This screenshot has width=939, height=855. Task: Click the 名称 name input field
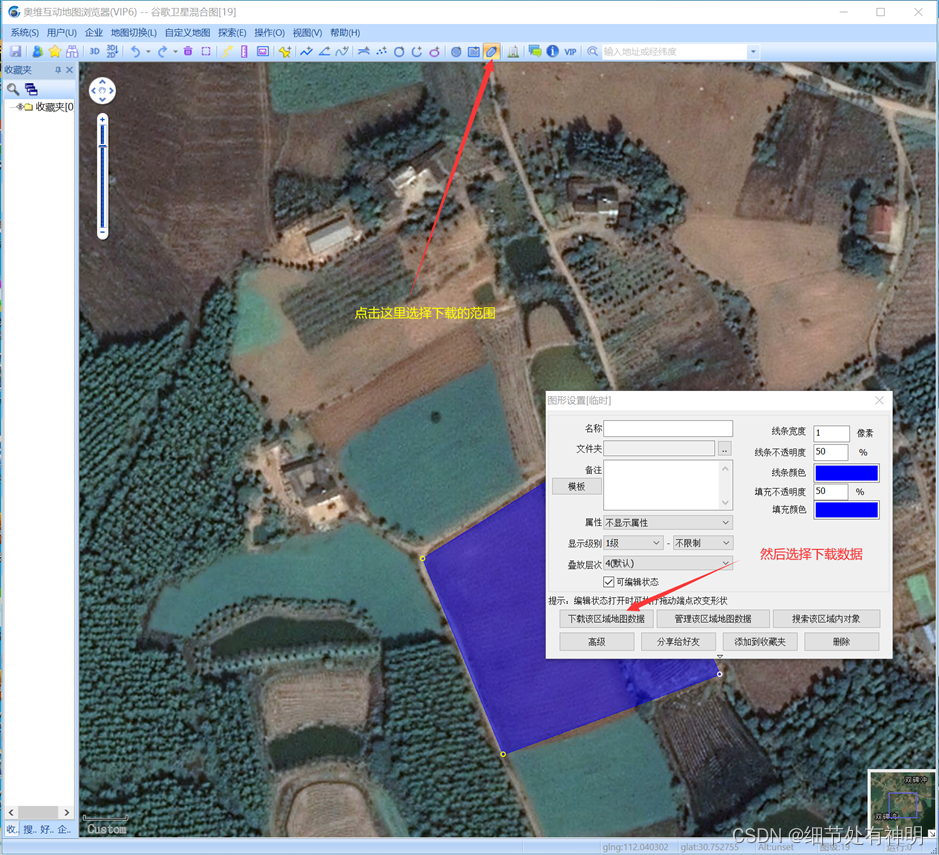tap(668, 428)
